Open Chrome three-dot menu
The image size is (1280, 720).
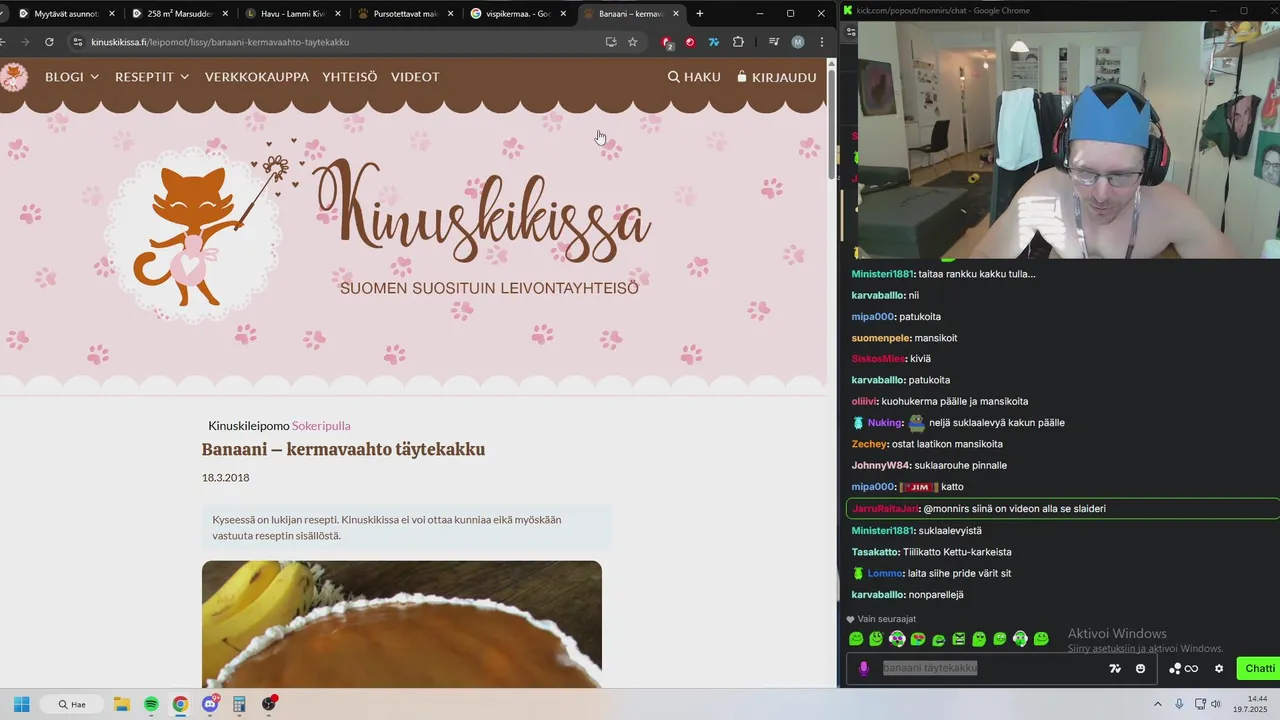[x=822, y=42]
